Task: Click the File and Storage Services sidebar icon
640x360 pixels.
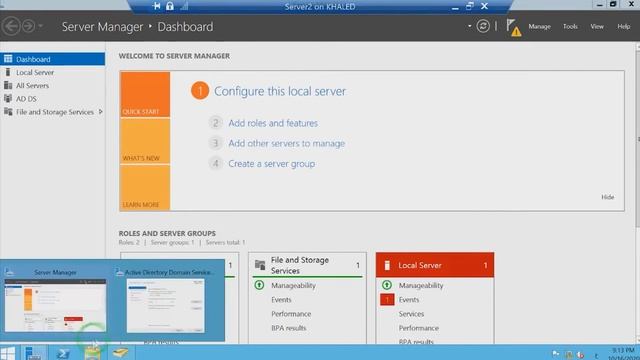Action: tap(8, 111)
